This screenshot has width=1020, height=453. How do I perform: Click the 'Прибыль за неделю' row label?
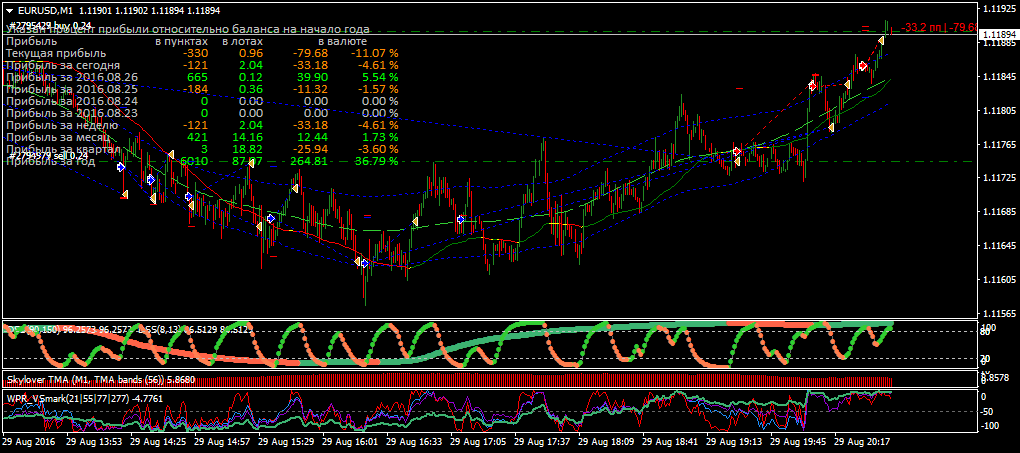60,125
